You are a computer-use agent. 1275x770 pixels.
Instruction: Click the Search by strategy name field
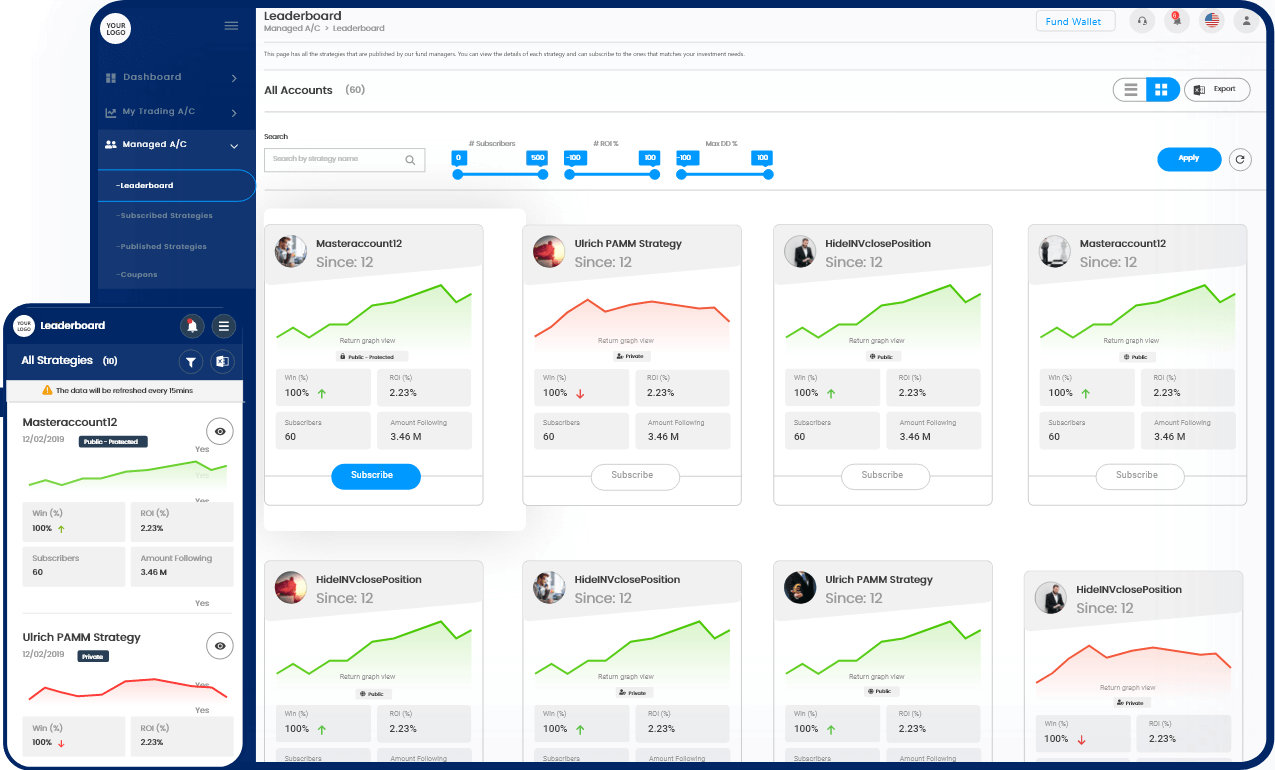coord(344,160)
